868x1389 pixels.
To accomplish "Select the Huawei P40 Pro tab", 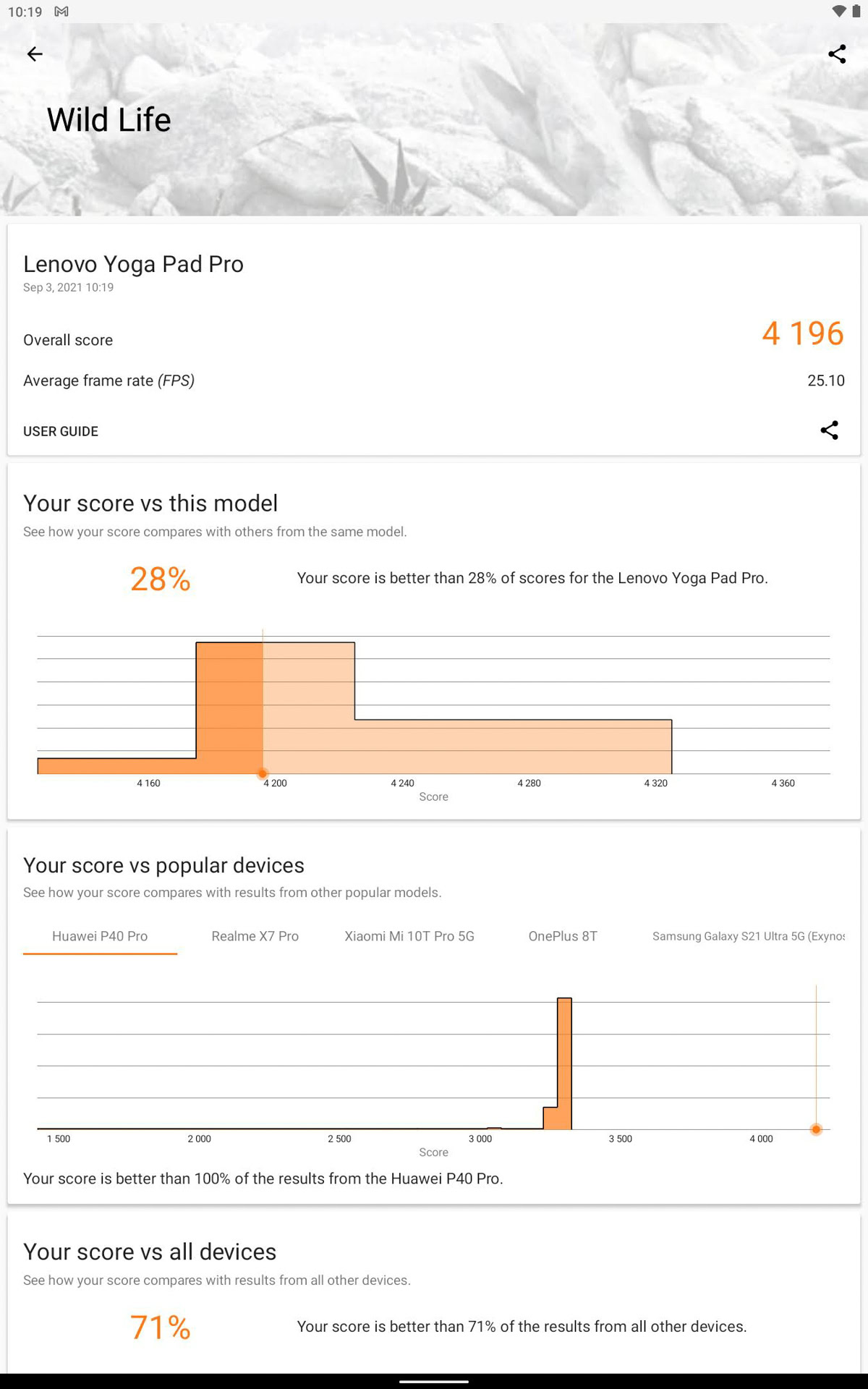I will 100,936.
